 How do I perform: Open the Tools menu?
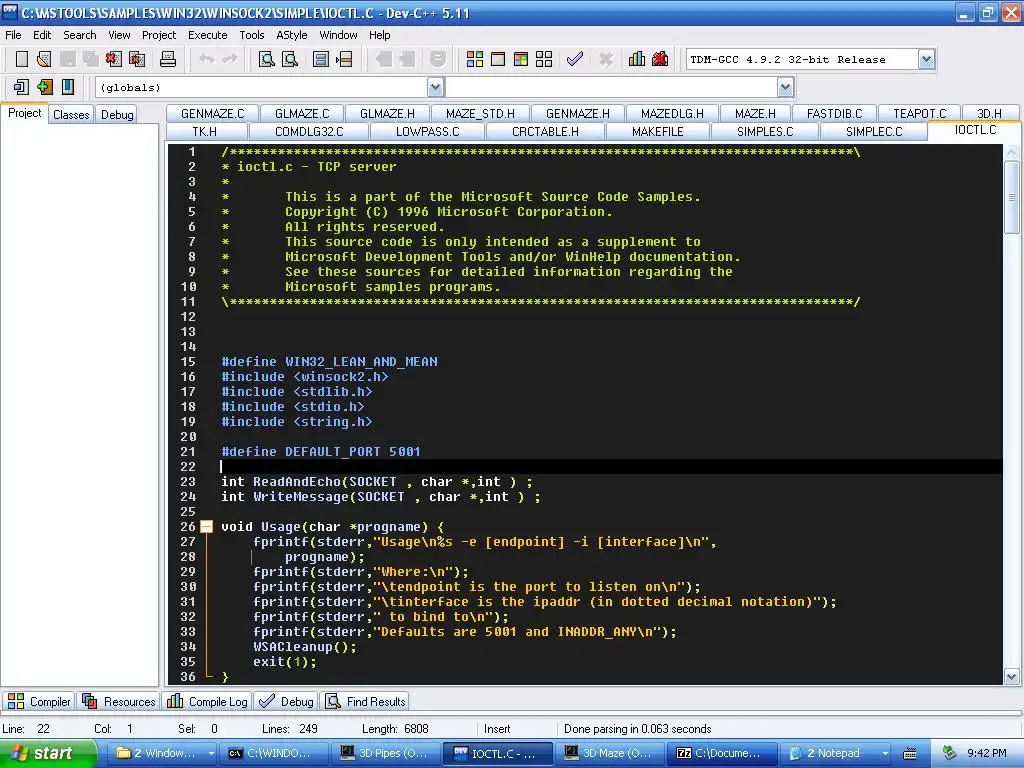(x=251, y=35)
